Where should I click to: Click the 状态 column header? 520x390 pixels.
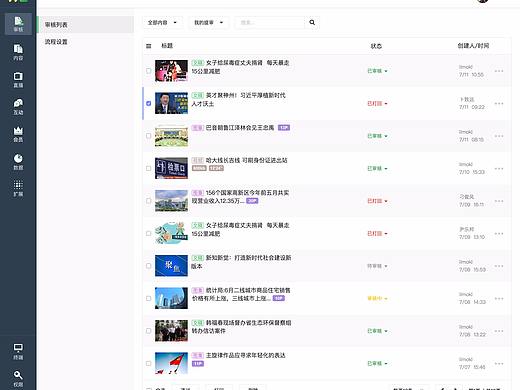(376, 46)
